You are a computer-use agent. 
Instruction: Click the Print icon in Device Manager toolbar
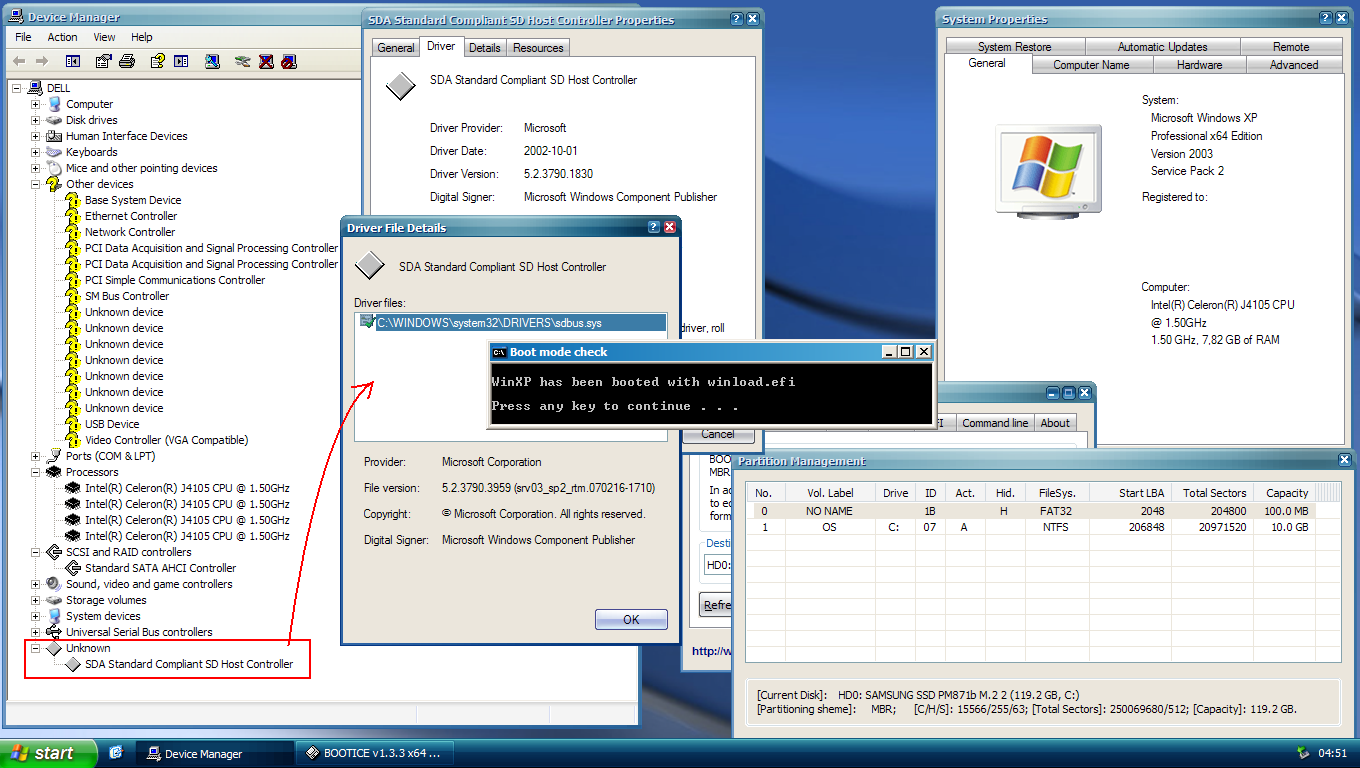pos(127,61)
